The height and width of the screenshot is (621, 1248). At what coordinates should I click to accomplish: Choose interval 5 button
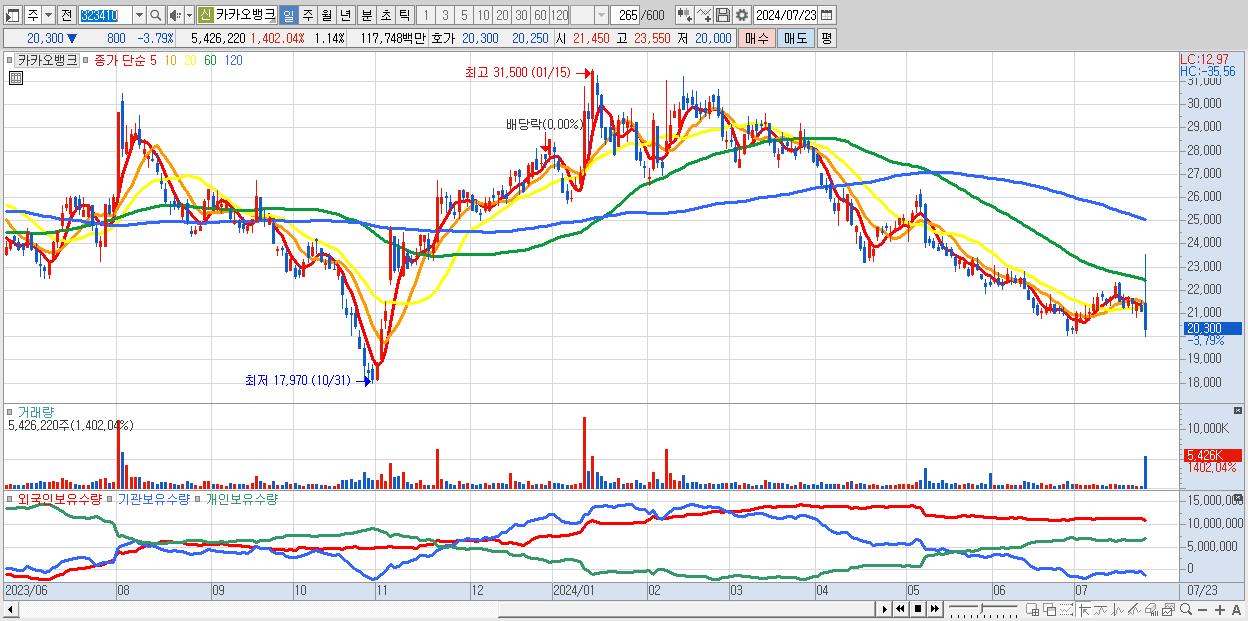click(x=464, y=15)
